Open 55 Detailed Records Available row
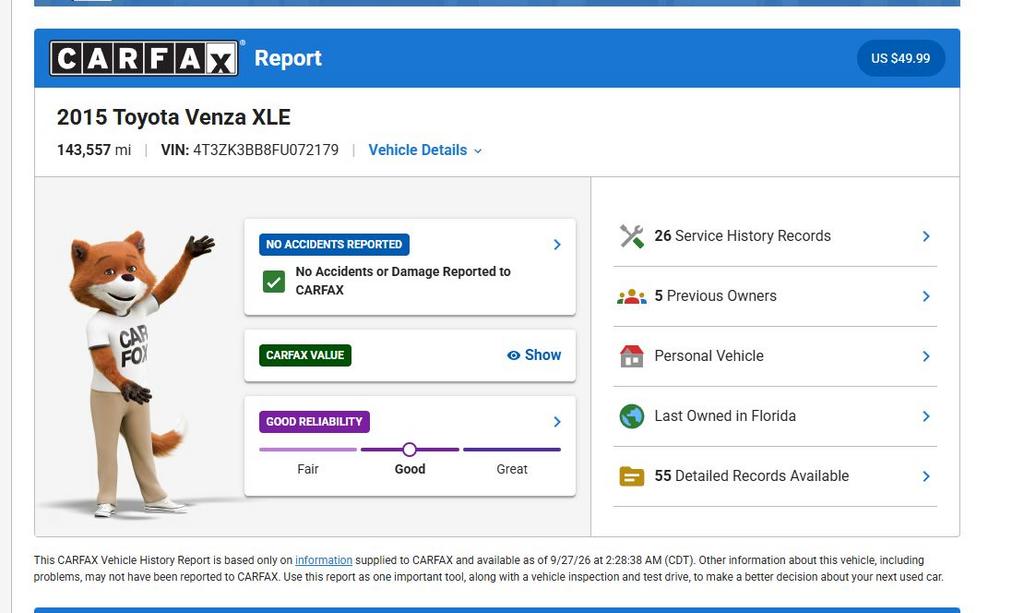The height and width of the screenshot is (613, 1024). point(775,477)
